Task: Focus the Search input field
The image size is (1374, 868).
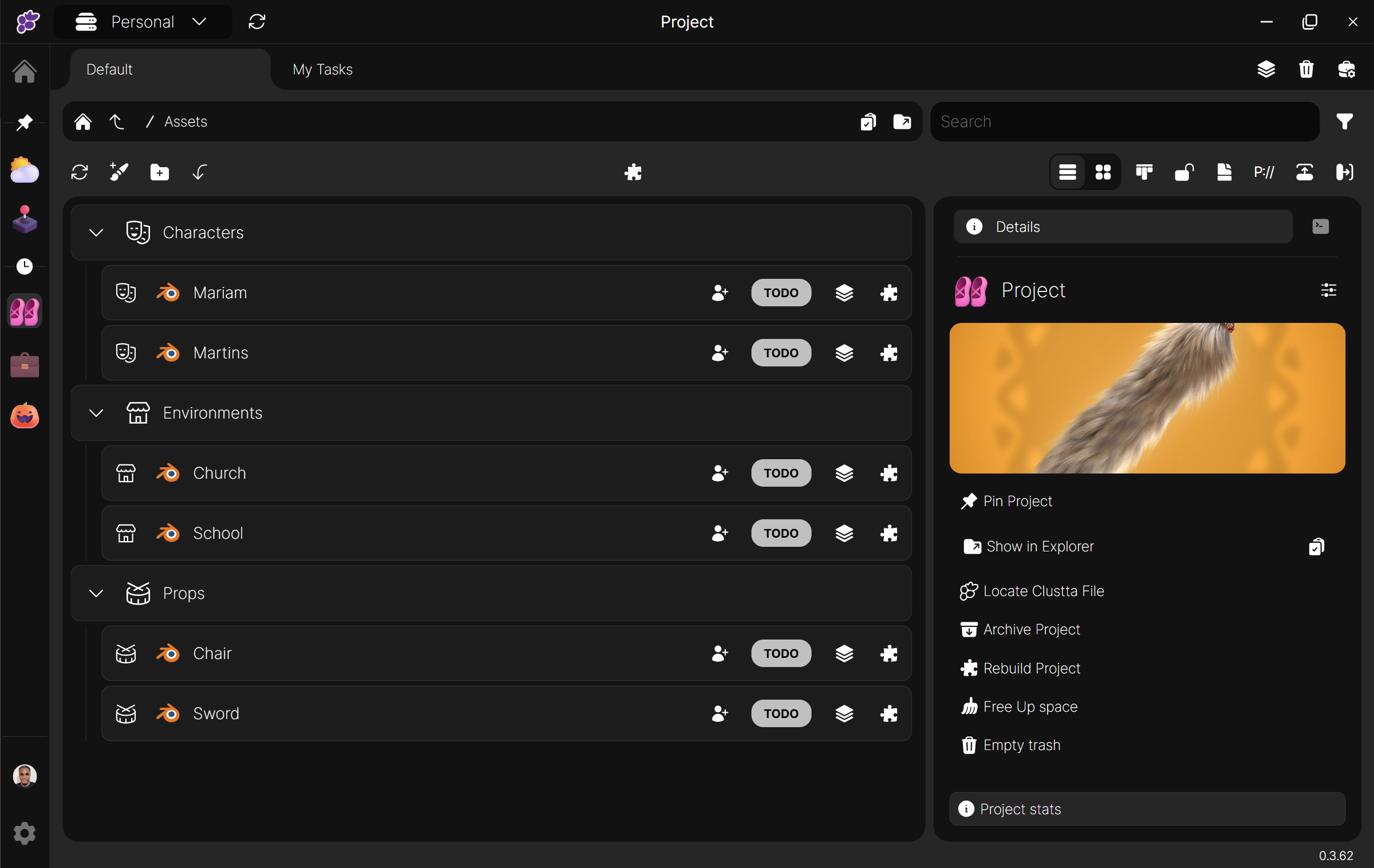Action: point(1124,121)
